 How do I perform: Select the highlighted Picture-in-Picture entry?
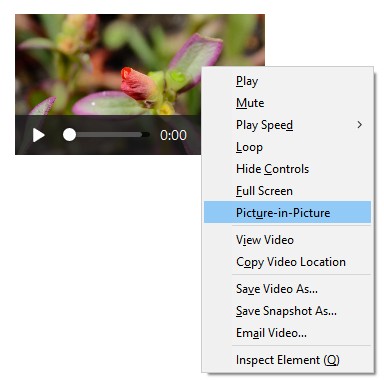[x=287, y=212]
